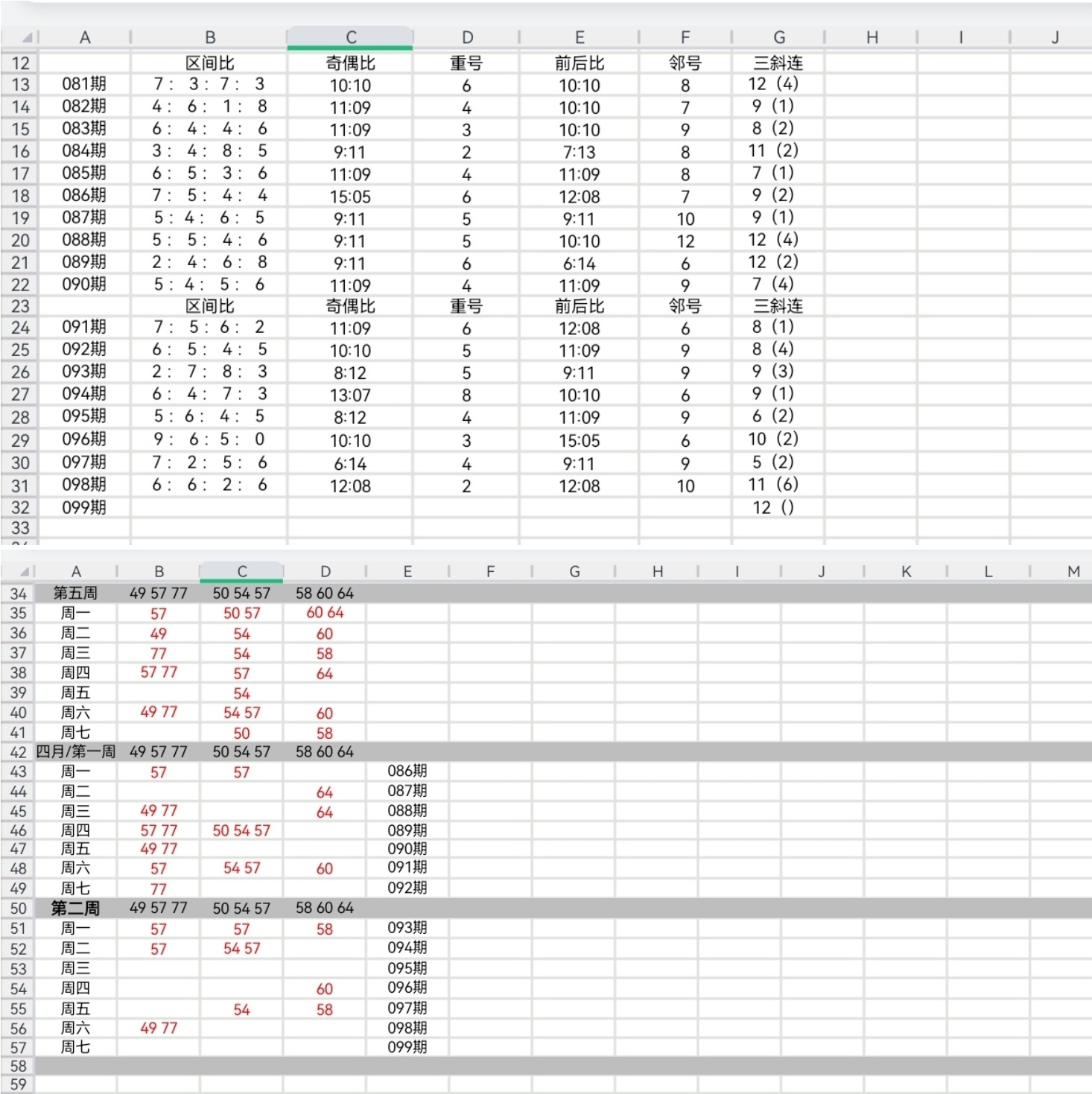The image size is (1092, 1094).
Task: Select the interval ratio cell '2: 7: 8: 3'
Action: pos(209,372)
